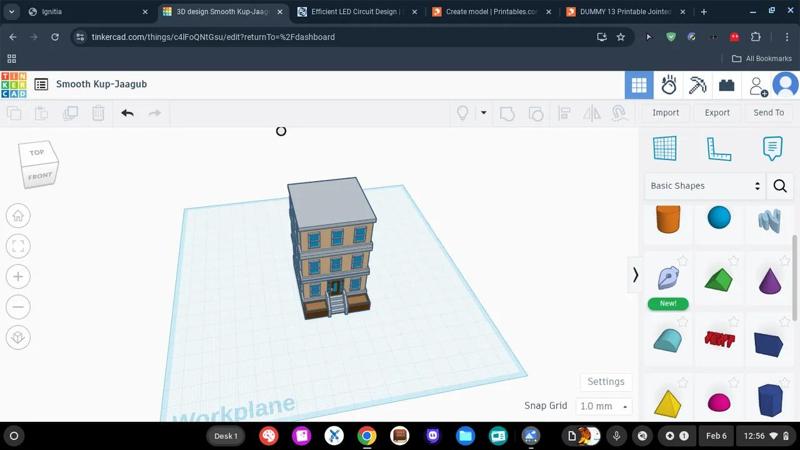800x450 pixels.
Task: Click the Delete trash icon
Action: [98, 113]
